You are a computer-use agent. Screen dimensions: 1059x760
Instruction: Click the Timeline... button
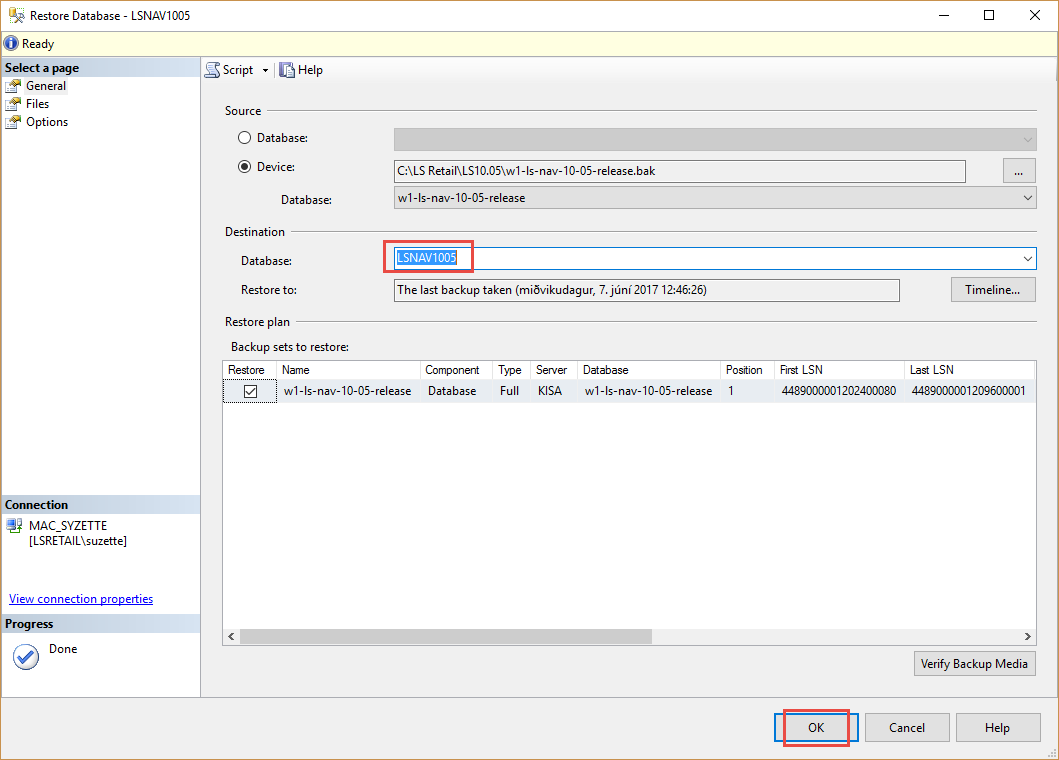click(x=992, y=290)
